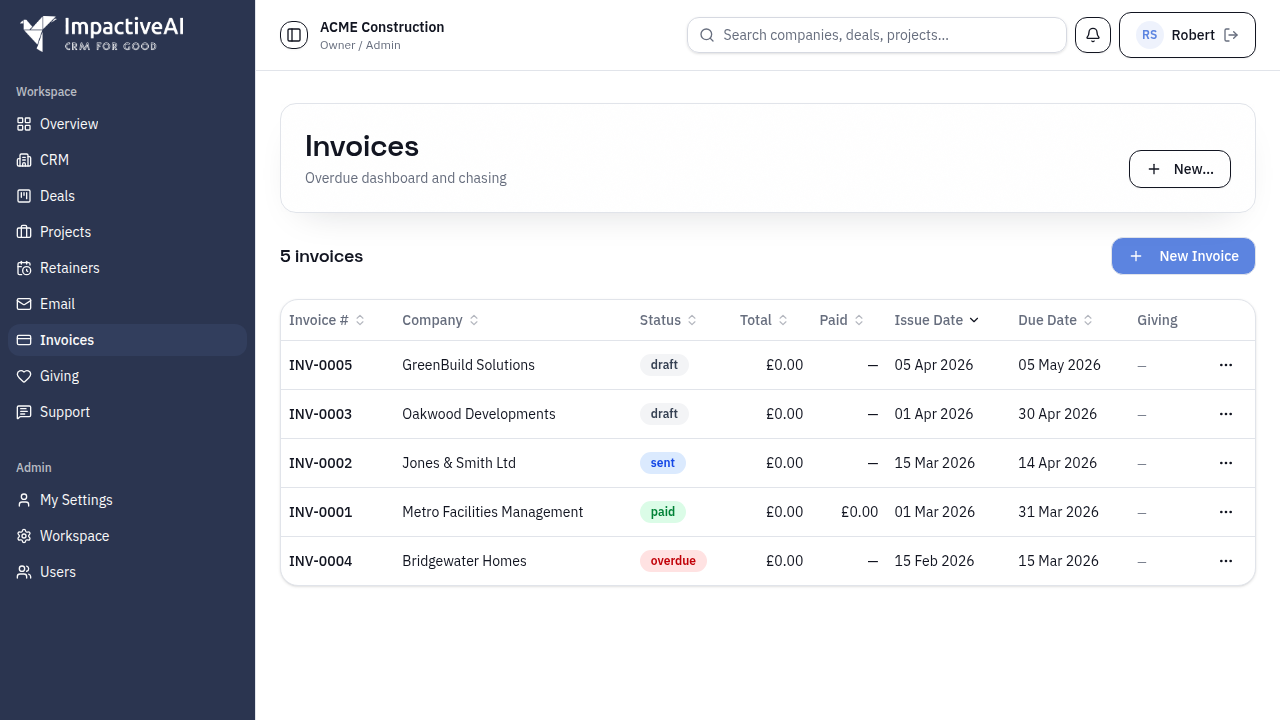The image size is (1280, 720).
Task: Click the Users icon under Admin
Action: pyautogui.click(x=22, y=572)
